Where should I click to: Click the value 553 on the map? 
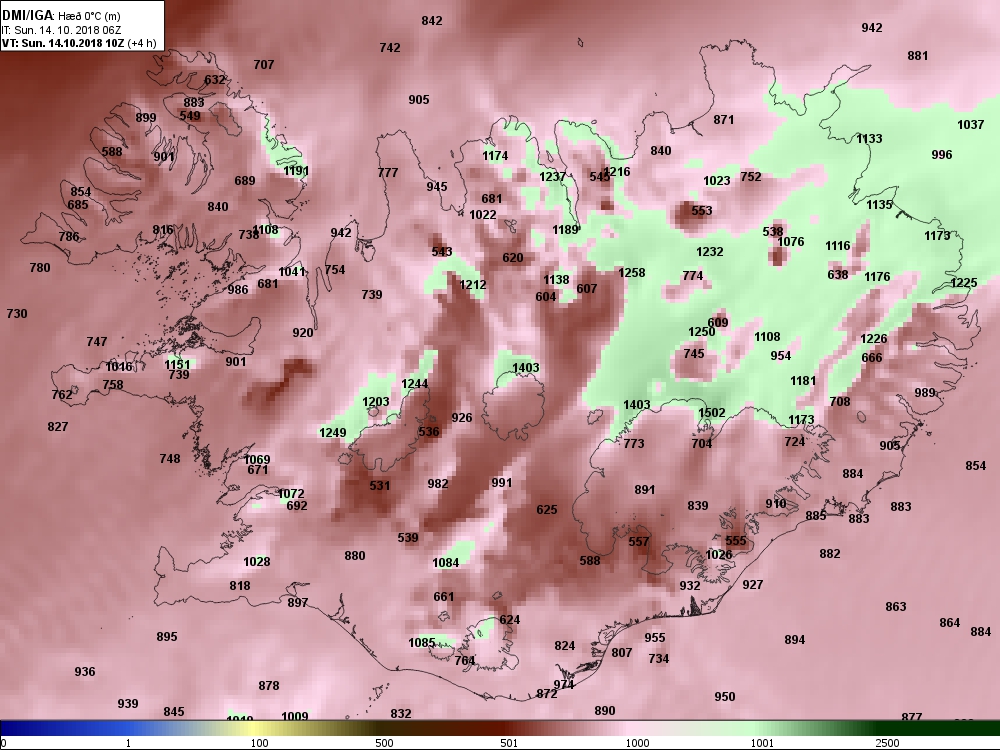pos(702,210)
